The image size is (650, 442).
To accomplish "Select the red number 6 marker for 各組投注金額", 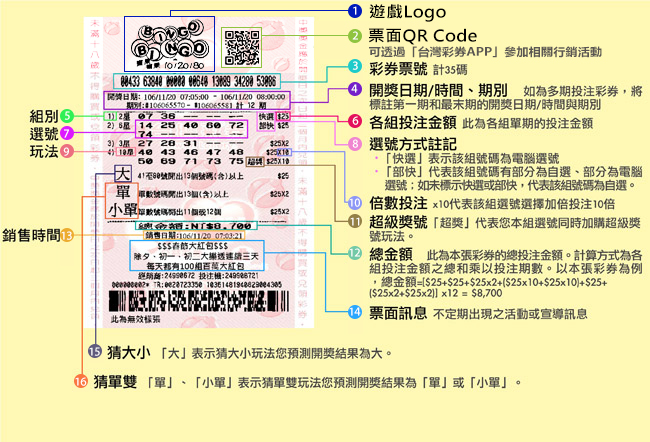I will (354, 120).
